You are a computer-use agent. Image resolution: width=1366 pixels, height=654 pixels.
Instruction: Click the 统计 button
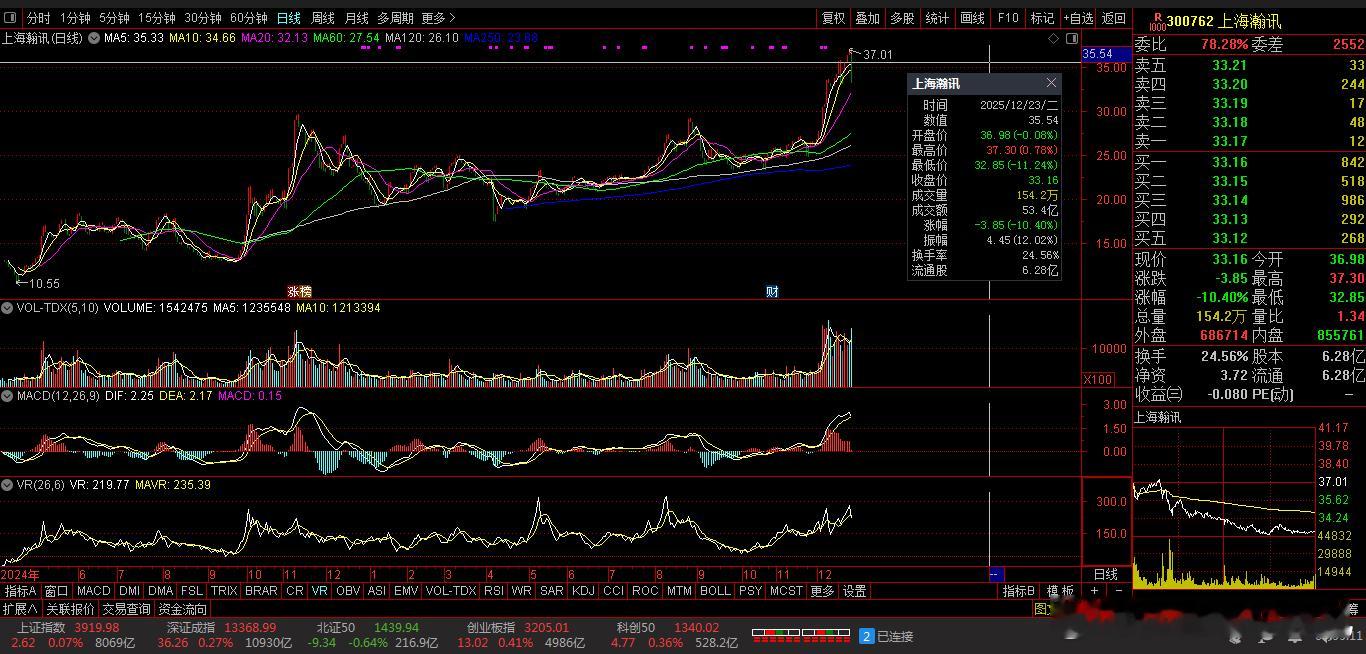[x=938, y=18]
